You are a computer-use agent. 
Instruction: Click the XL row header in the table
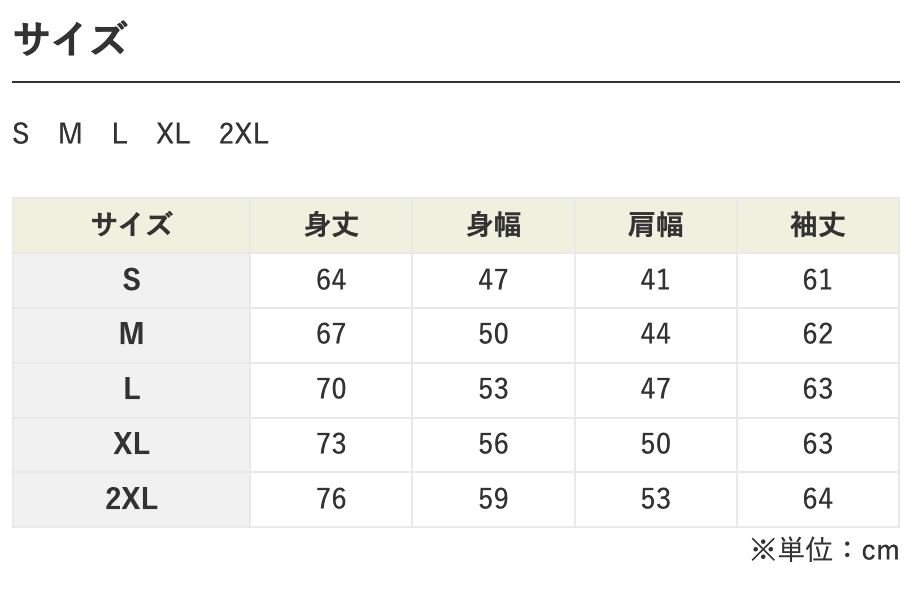coord(131,444)
